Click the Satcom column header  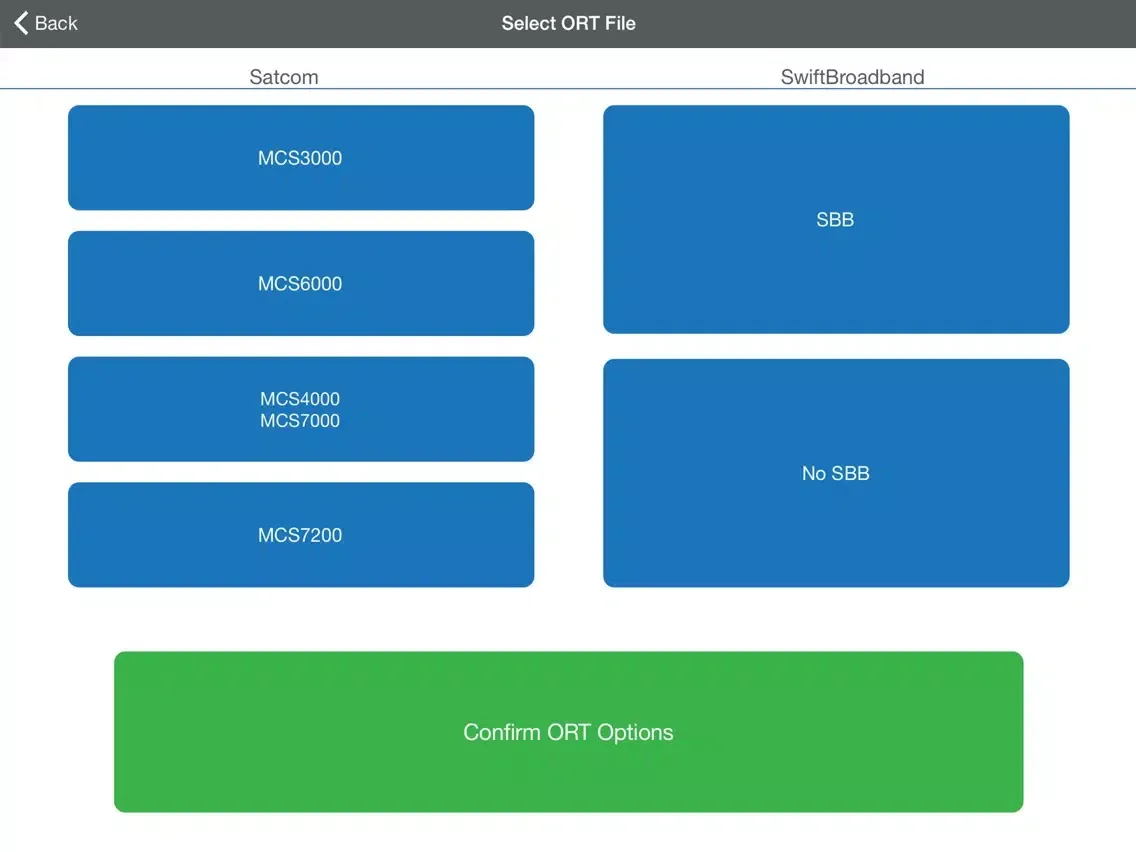point(284,77)
